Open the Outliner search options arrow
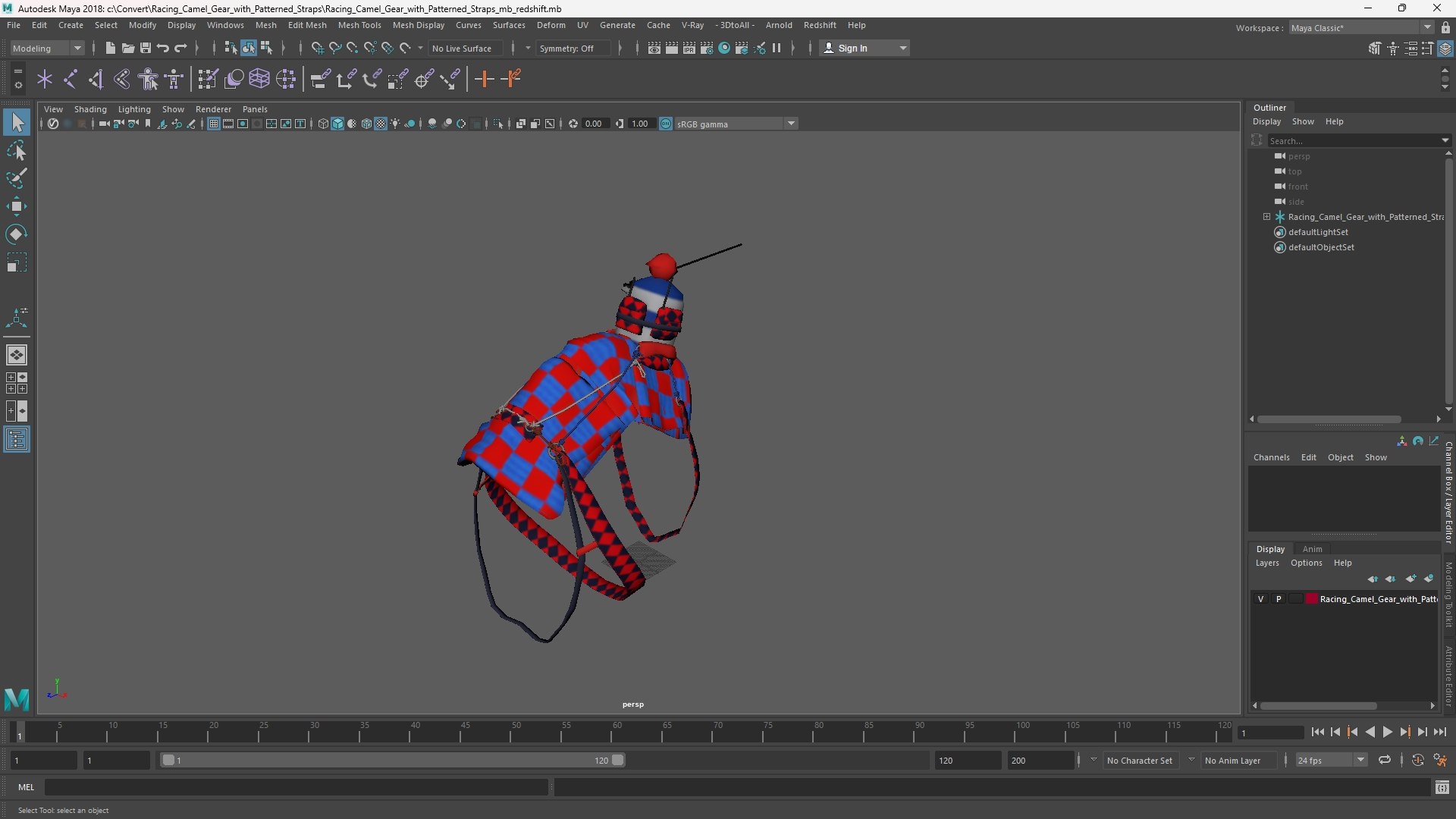 (x=1445, y=140)
